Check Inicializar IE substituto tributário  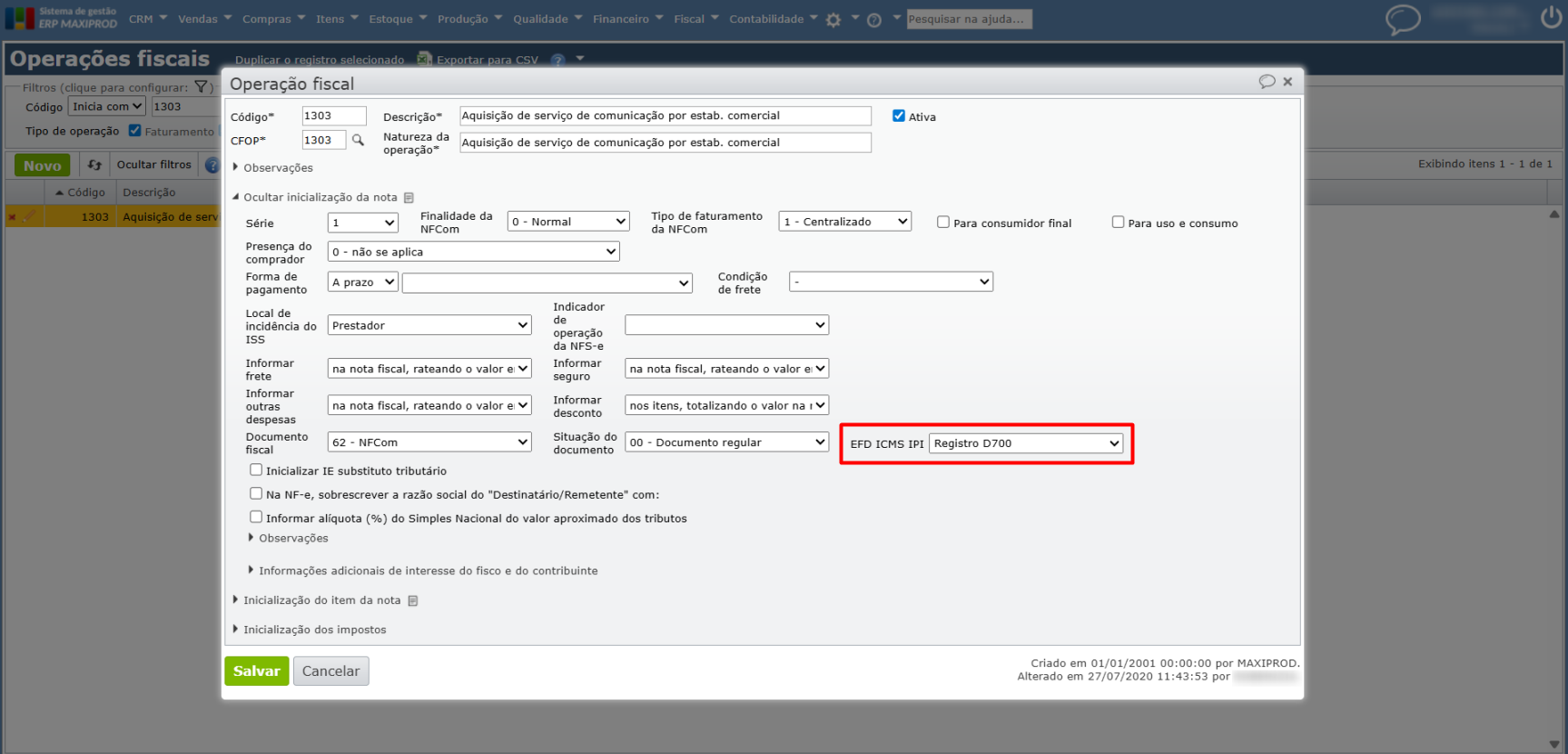[x=256, y=471]
